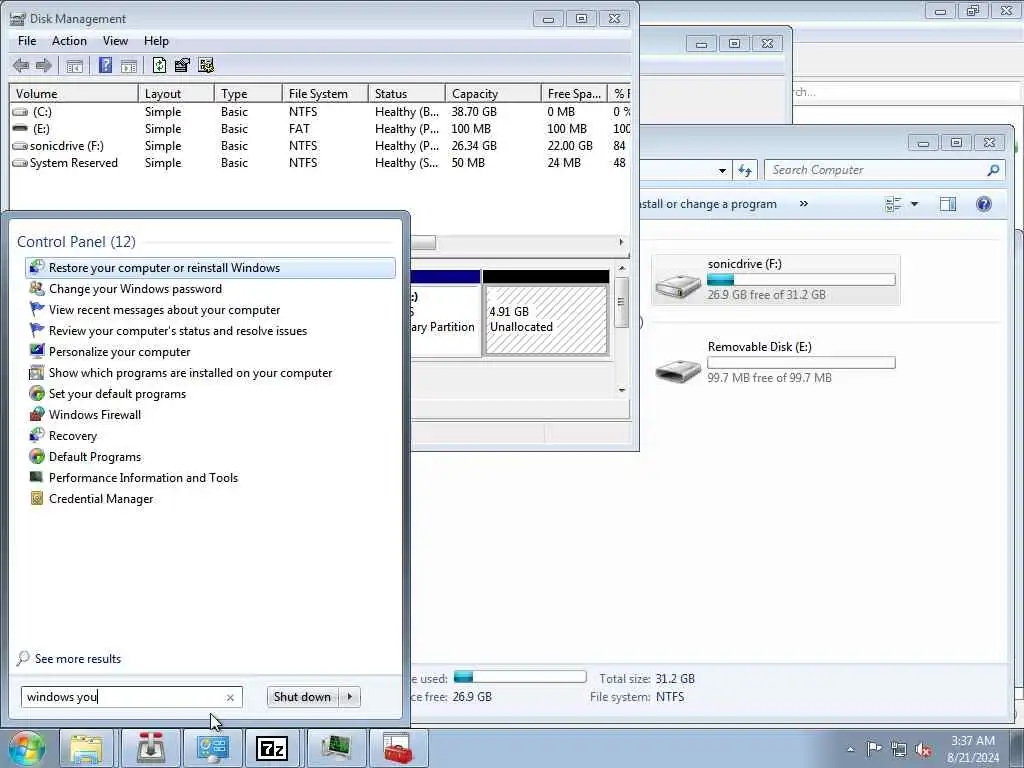Click See more results link
1024x768 pixels.
(78, 658)
